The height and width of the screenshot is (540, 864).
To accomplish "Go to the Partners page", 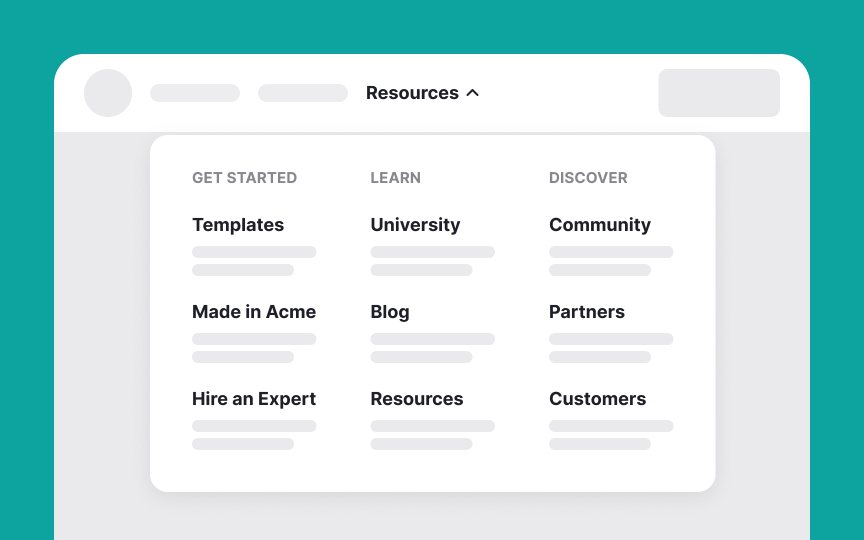I will (x=587, y=312).
